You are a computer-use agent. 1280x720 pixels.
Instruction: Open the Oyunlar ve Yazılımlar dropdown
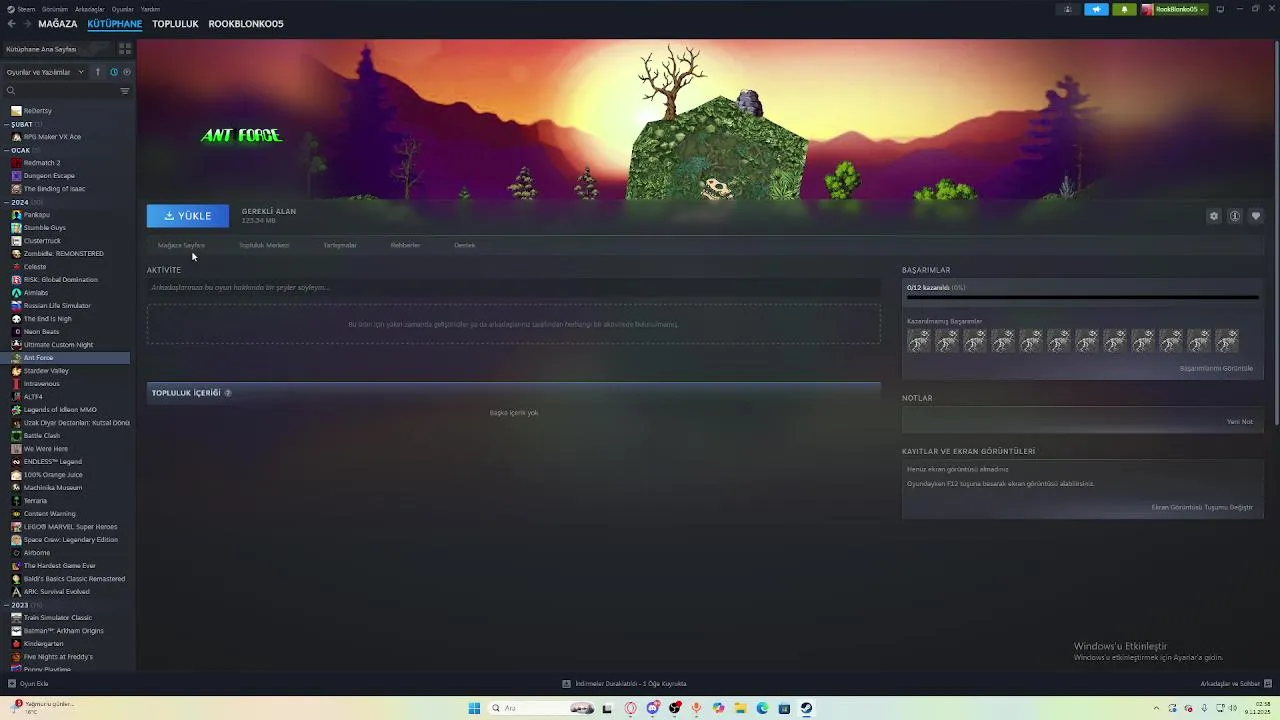click(45, 72)
